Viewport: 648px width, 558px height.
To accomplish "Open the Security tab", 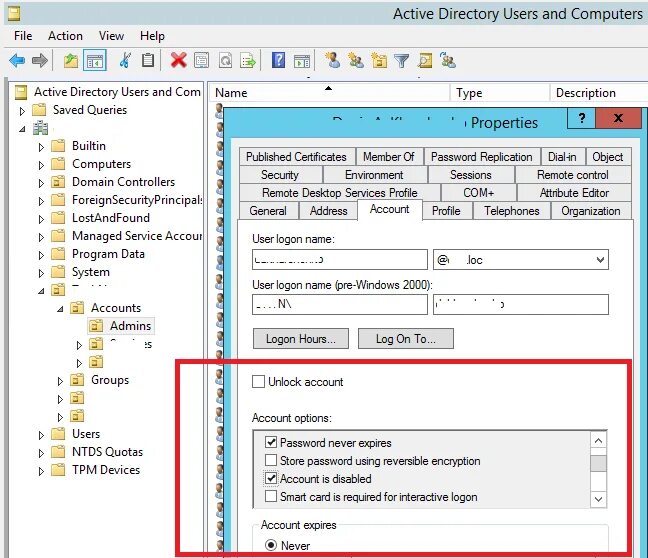I will 280,175.
